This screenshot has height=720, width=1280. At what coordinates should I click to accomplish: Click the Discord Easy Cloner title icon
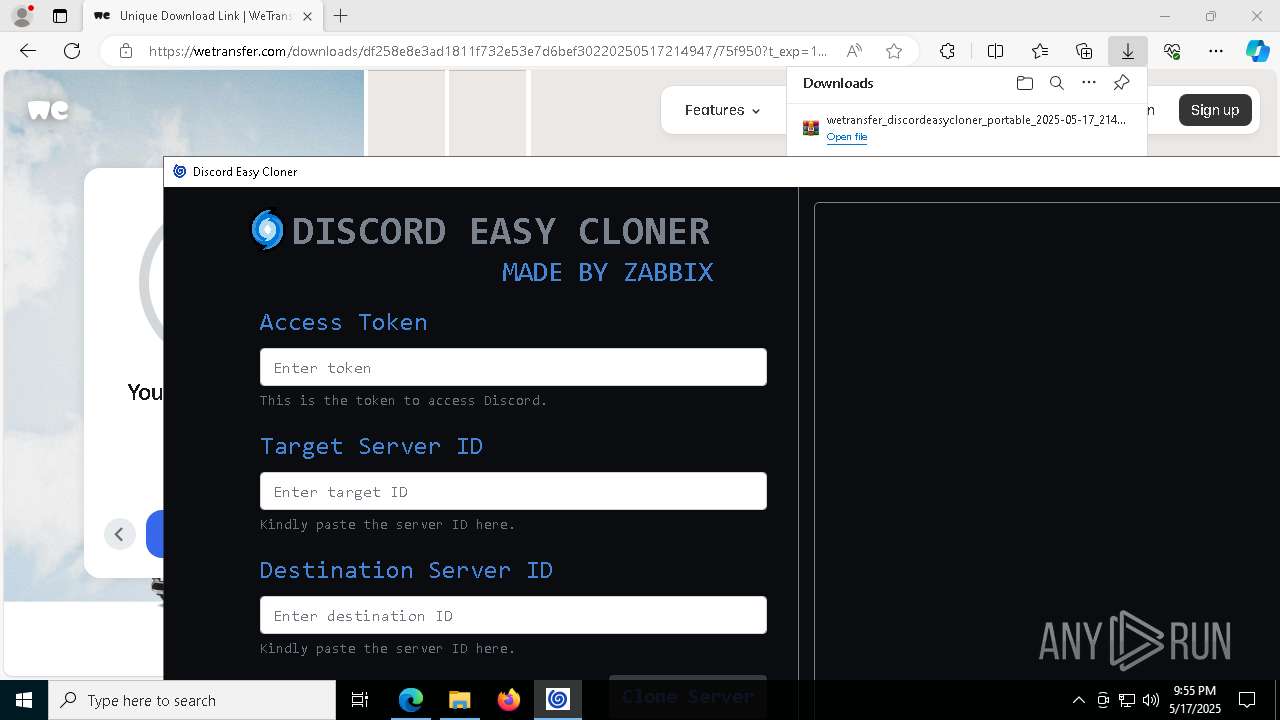click(x=180, y=172)
